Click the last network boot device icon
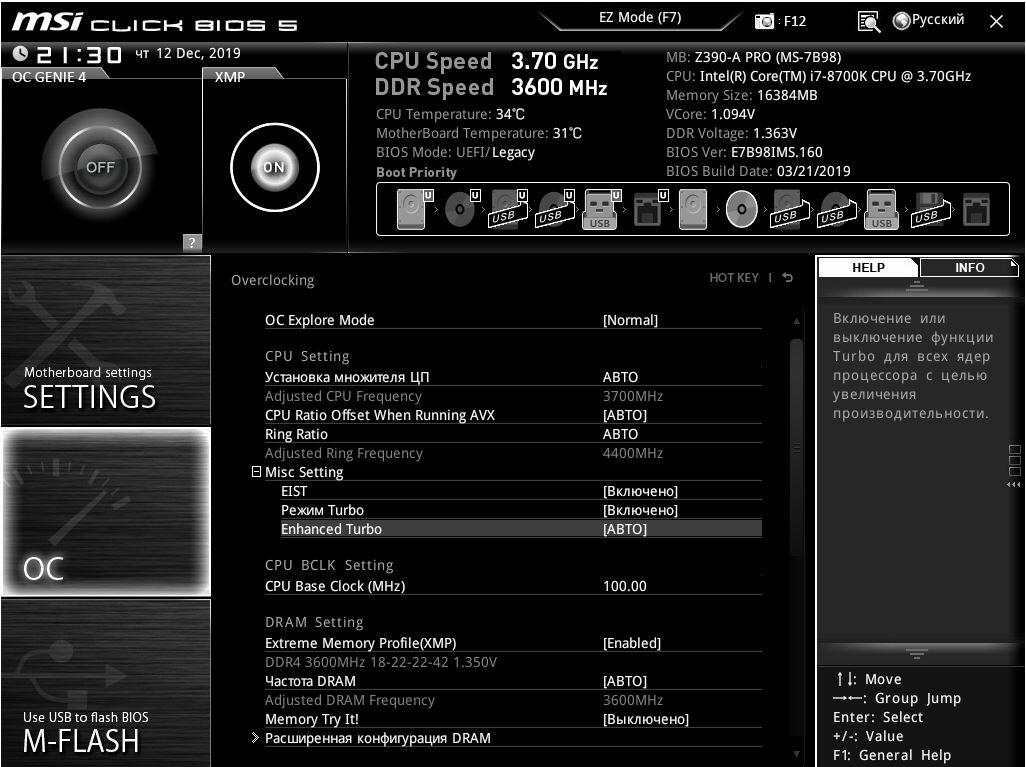 point(975,210)
